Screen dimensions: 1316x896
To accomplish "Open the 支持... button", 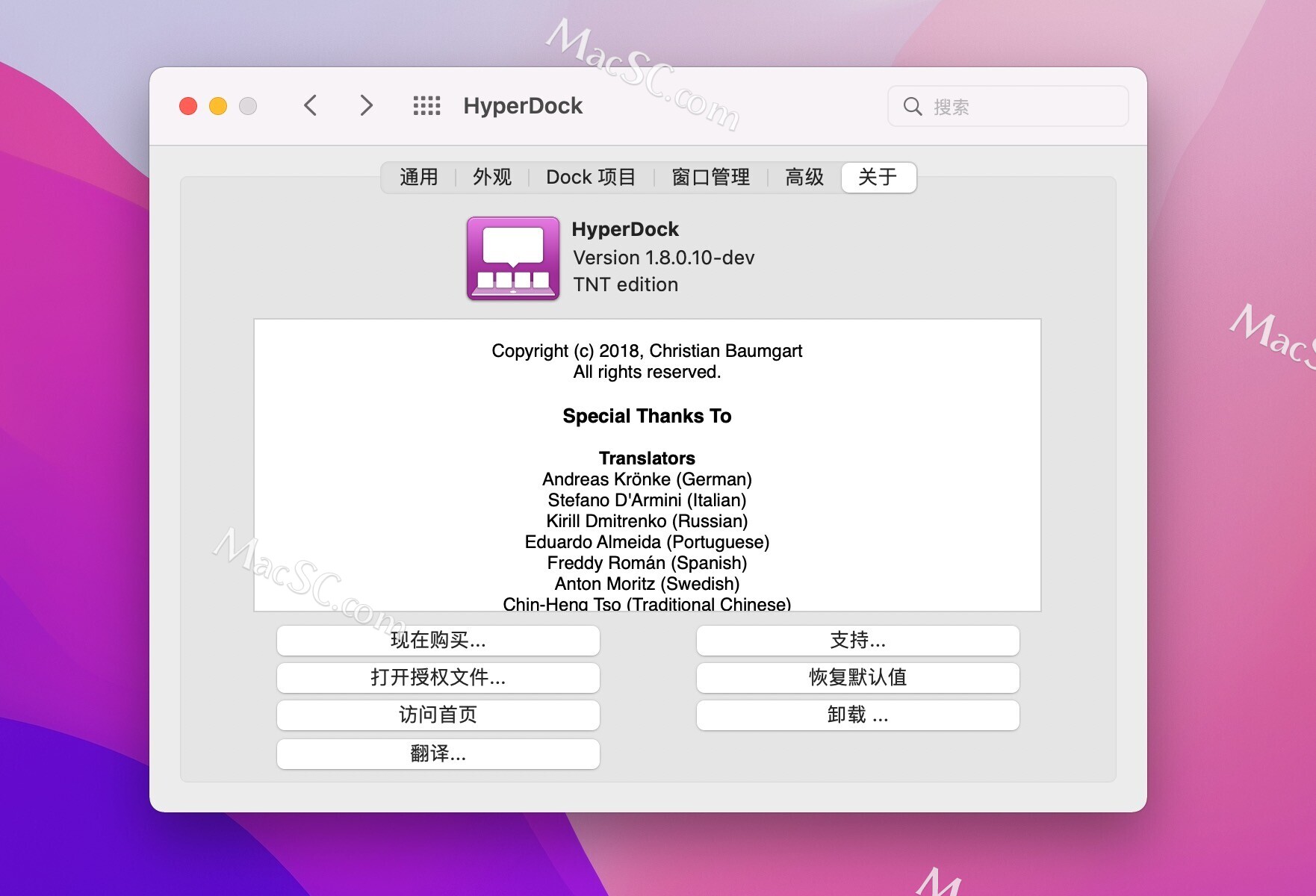I will coord(858,641).
